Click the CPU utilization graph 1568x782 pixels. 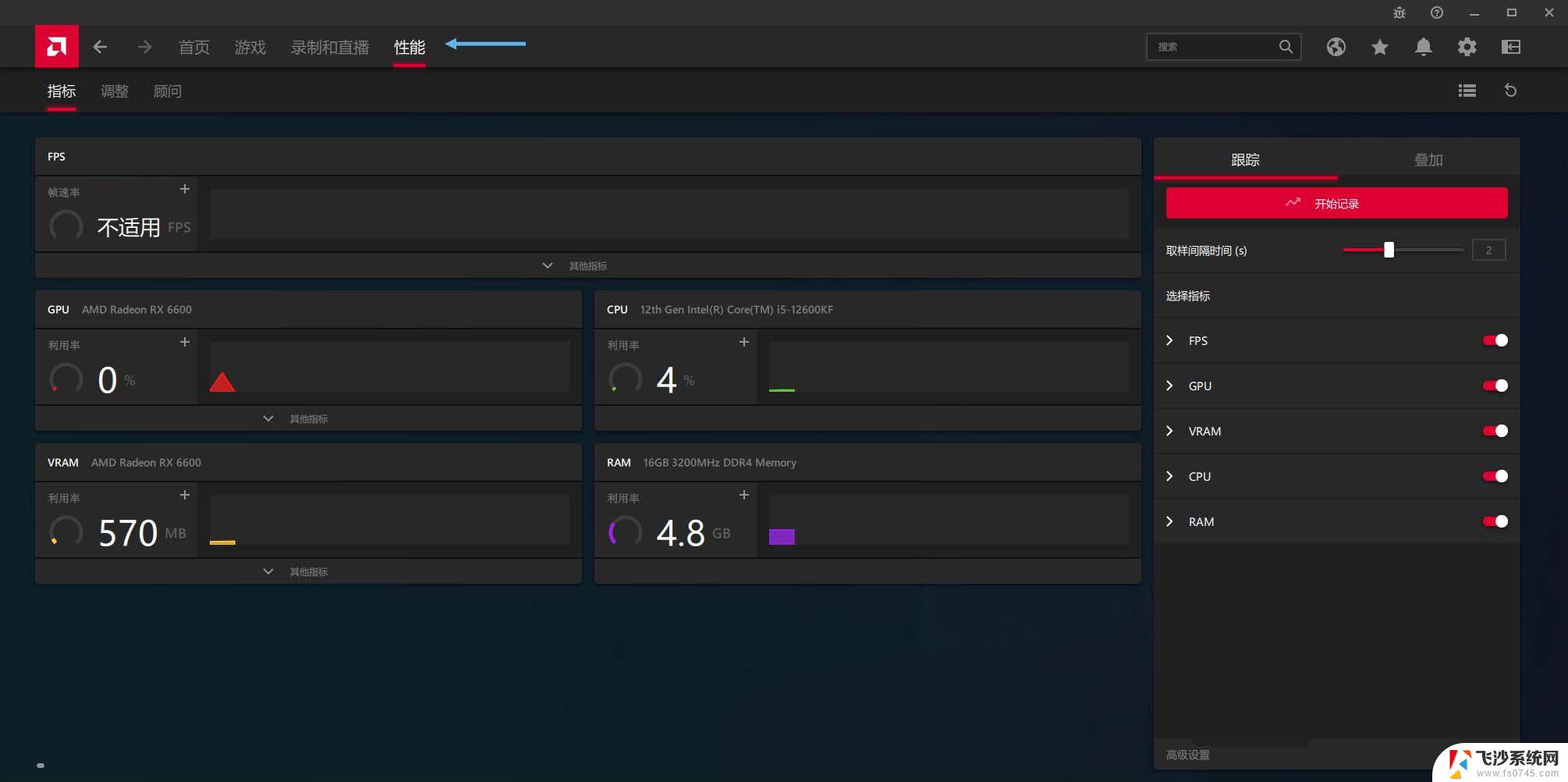(x=949, y=366)
